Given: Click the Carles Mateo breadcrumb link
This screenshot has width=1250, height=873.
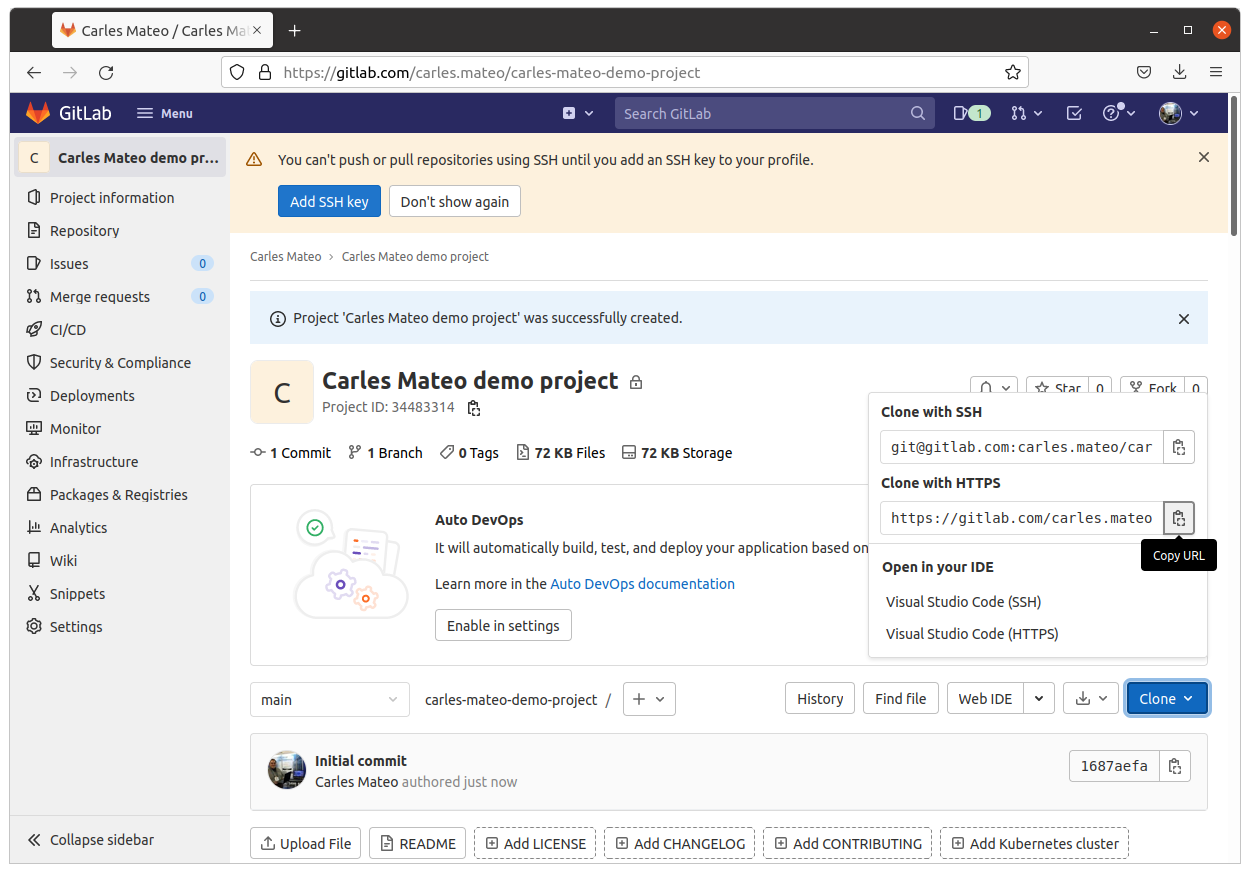Looking at the screenshot, I should (x=285, y=257).
